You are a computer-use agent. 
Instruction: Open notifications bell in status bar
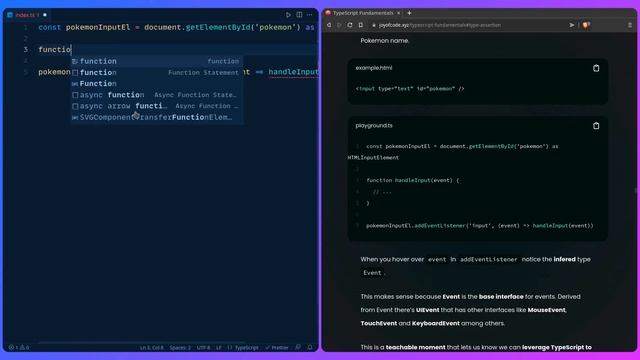click(x=310, y=347)
